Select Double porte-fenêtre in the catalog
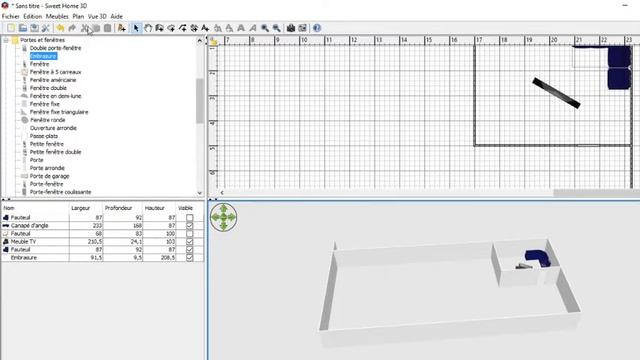 click(56, 48)
